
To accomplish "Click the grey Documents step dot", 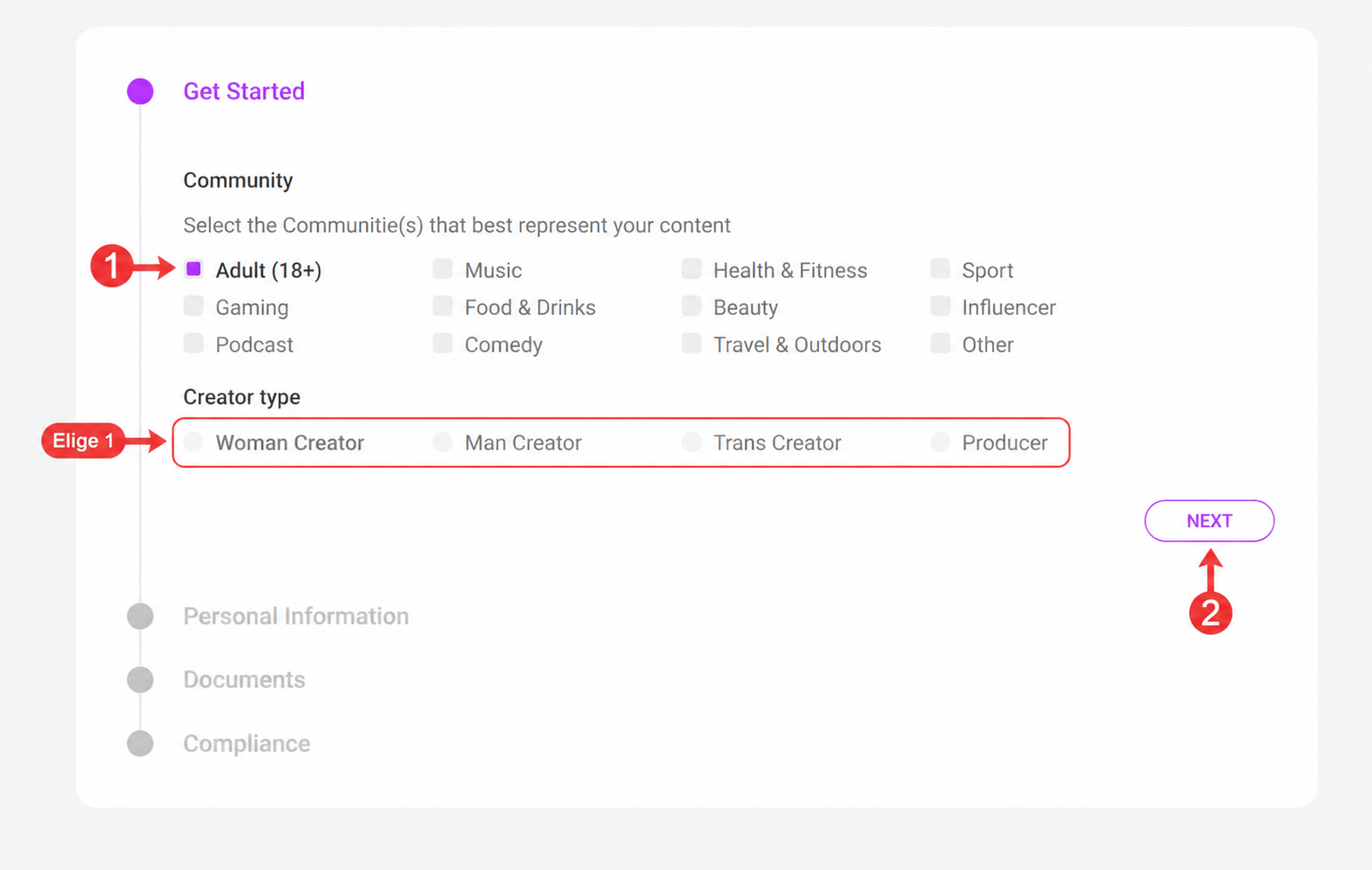I will click(140, 679).
